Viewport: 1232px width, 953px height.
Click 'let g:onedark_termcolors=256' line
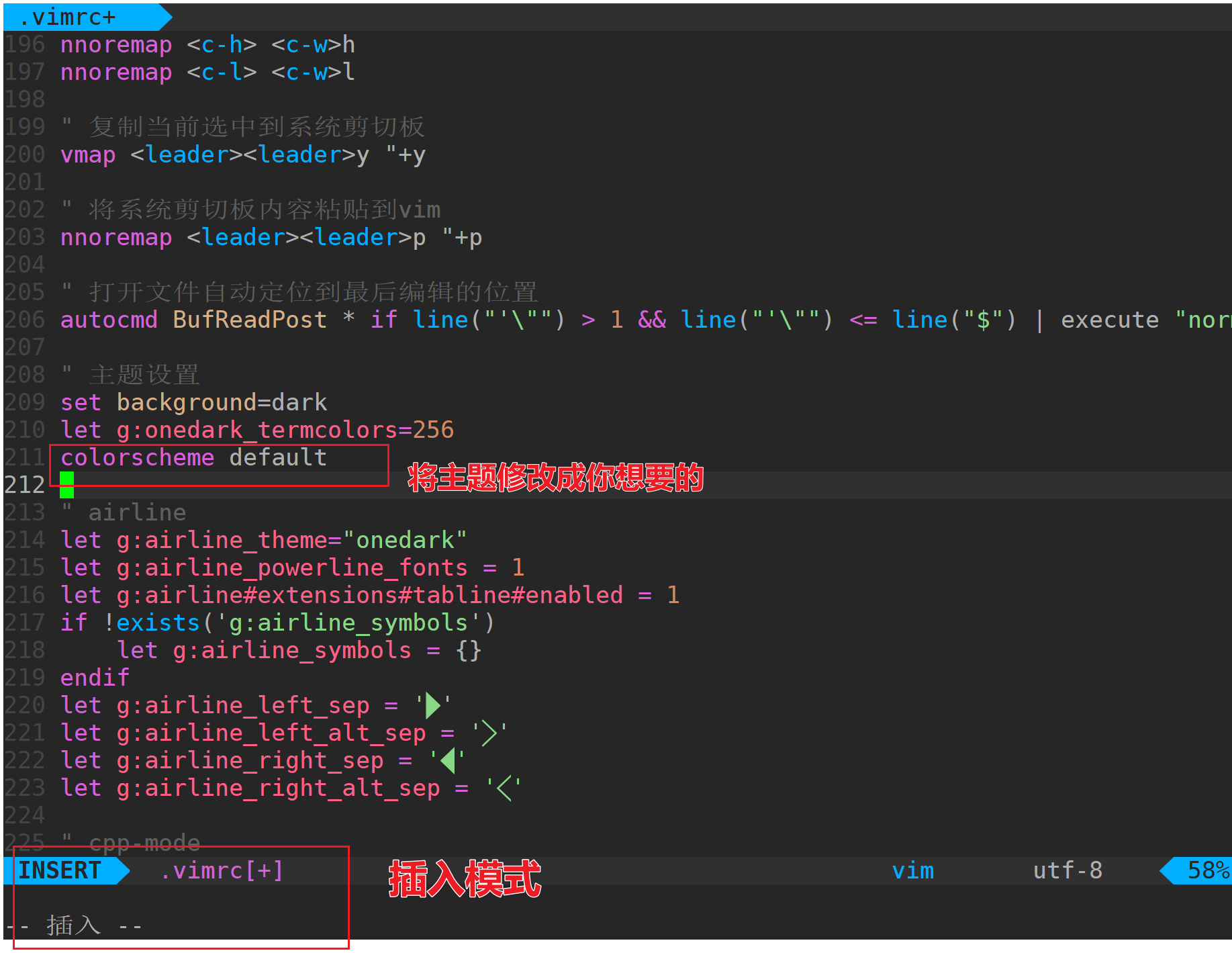257,430
